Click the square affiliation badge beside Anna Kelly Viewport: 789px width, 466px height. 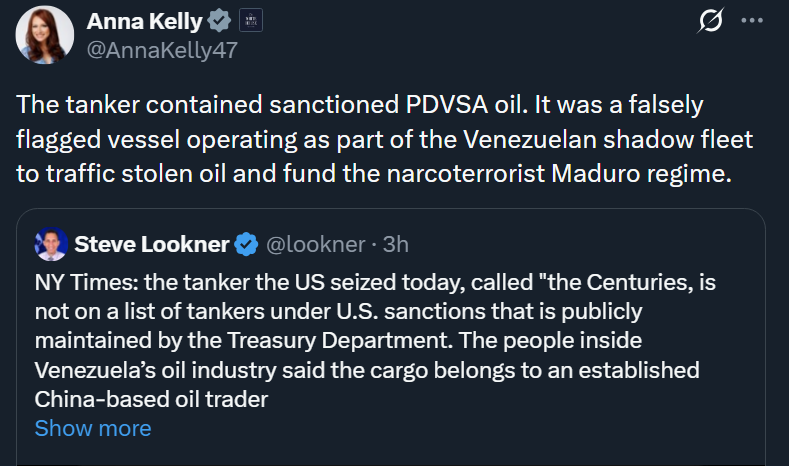click(x=251, y=22)
